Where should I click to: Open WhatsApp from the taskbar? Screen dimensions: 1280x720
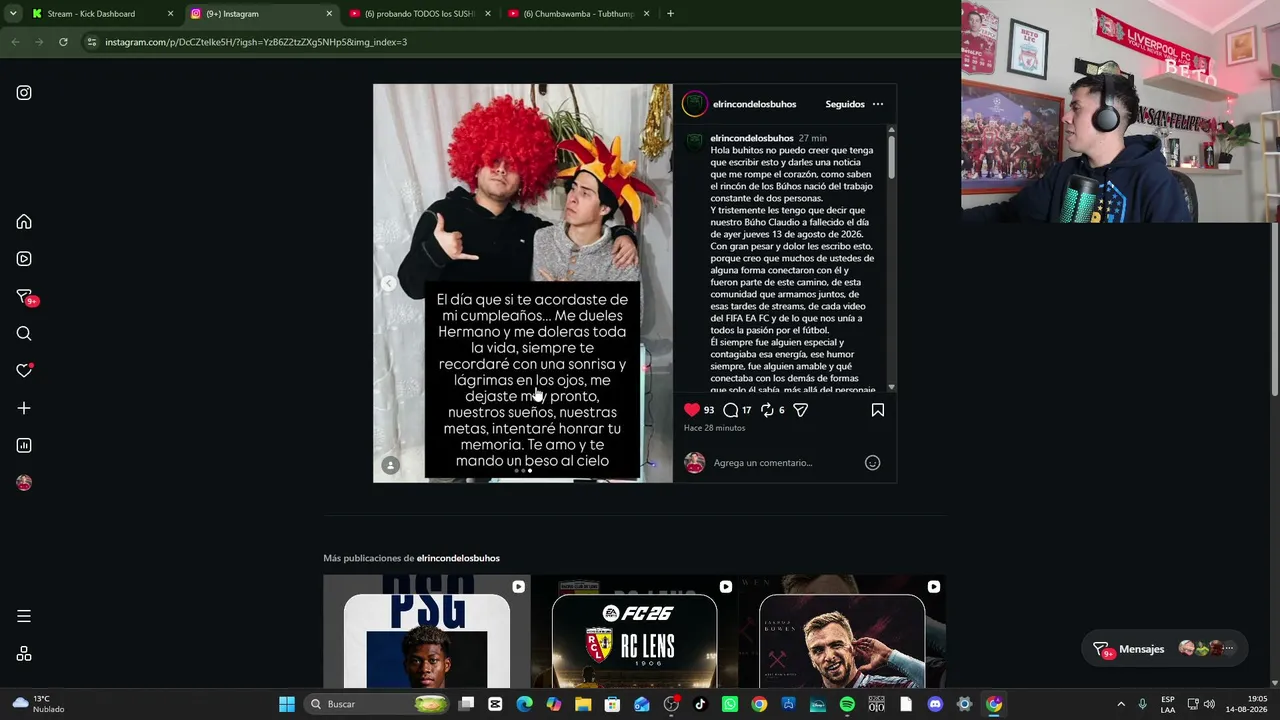point(730,704)
